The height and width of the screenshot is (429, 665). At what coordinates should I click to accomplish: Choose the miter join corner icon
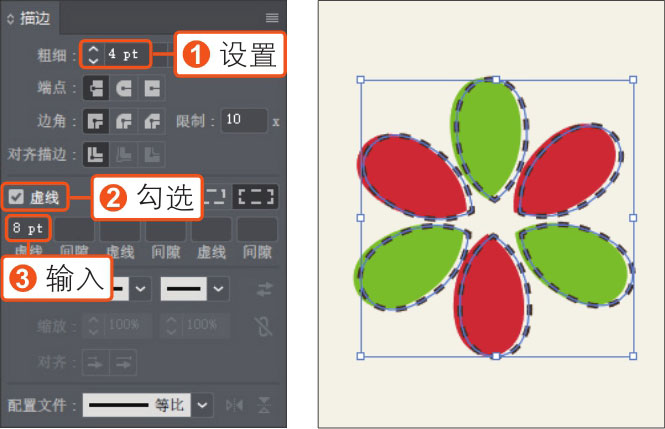coord(96,121)
